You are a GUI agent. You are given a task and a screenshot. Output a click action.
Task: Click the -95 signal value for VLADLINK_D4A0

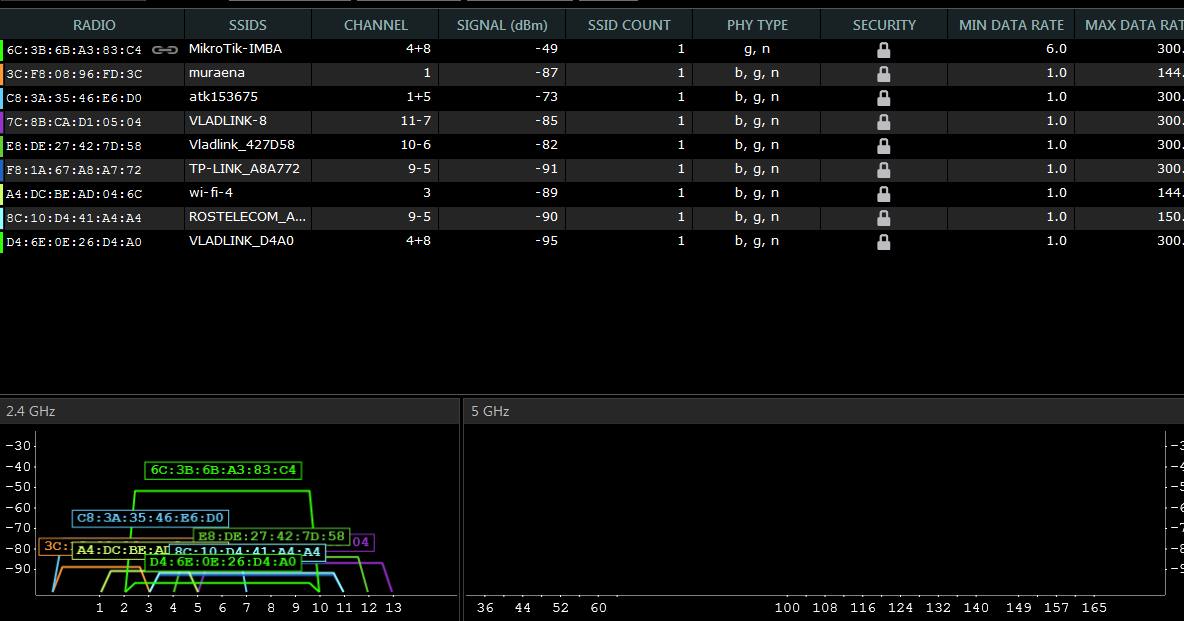(546, 241)
